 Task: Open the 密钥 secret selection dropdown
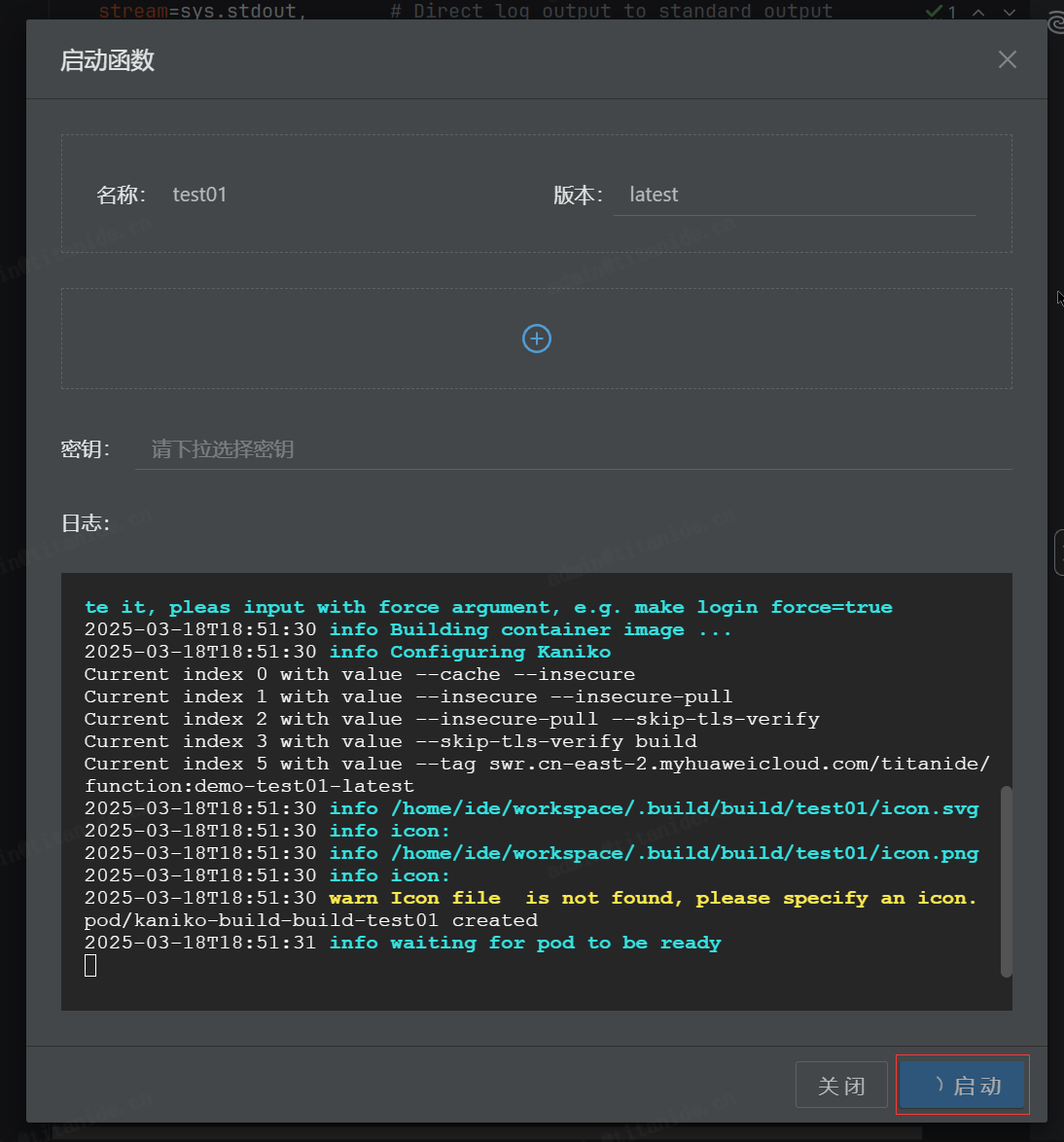pos(573,449)
